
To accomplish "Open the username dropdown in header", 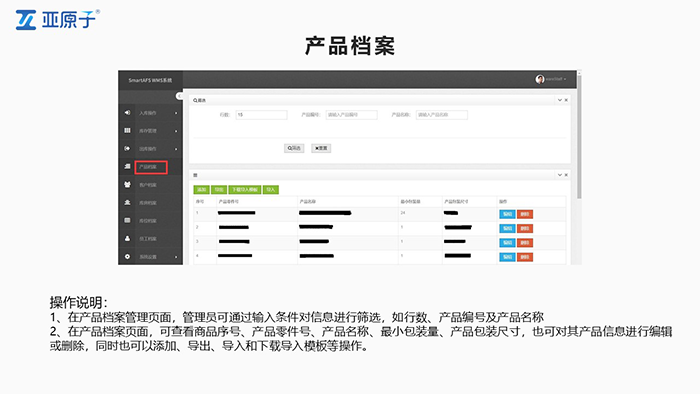I will click(x=556, y=79).
